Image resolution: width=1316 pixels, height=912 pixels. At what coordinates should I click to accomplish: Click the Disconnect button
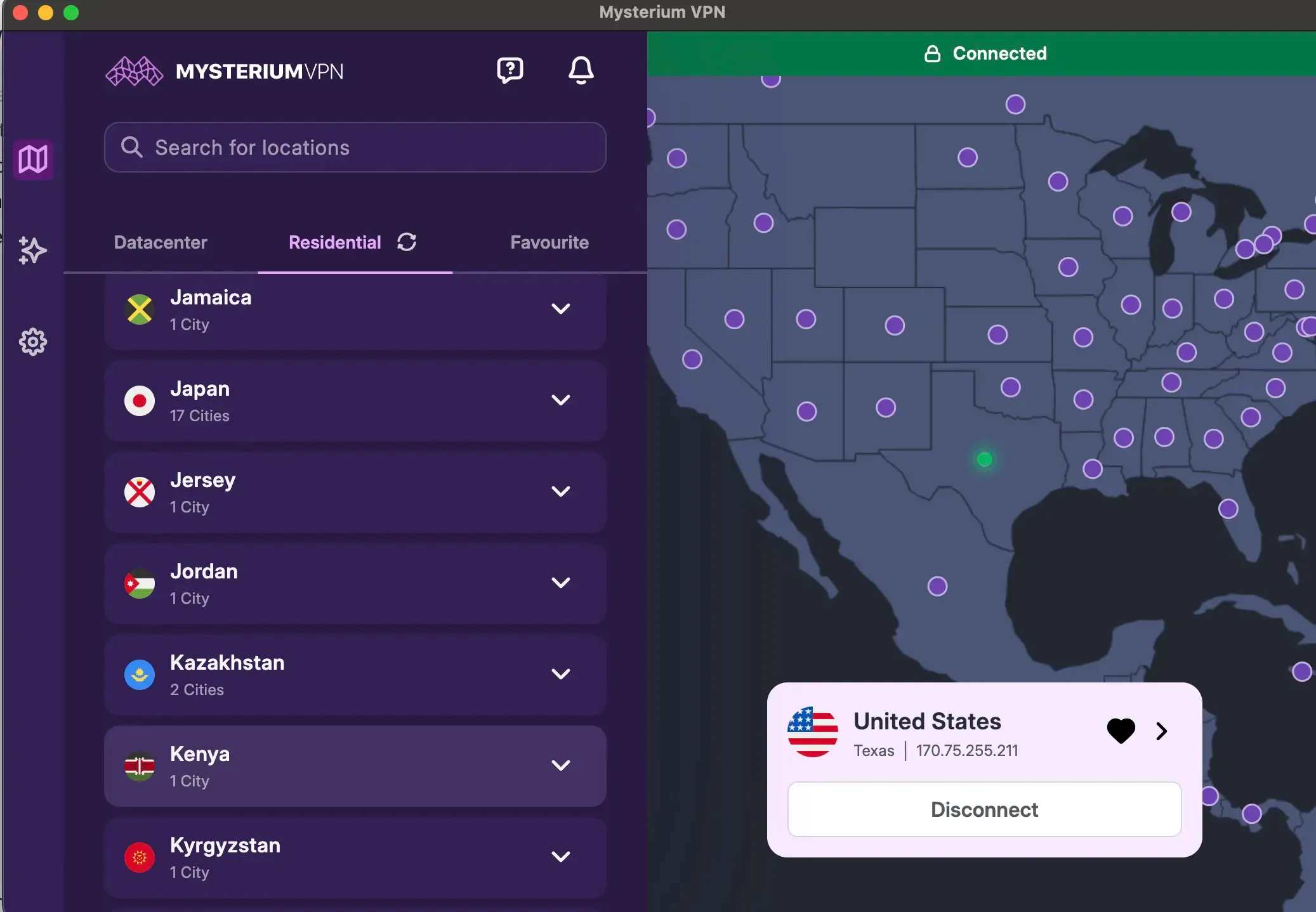(985, 809)
